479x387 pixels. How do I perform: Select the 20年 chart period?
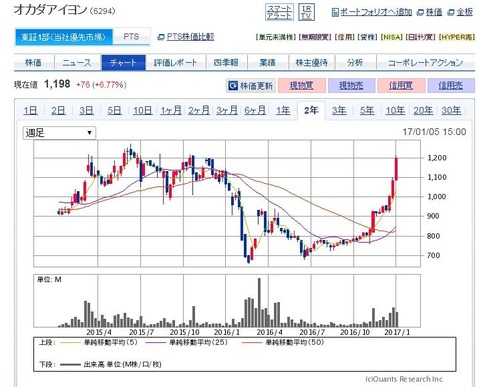tap(423, 110)
